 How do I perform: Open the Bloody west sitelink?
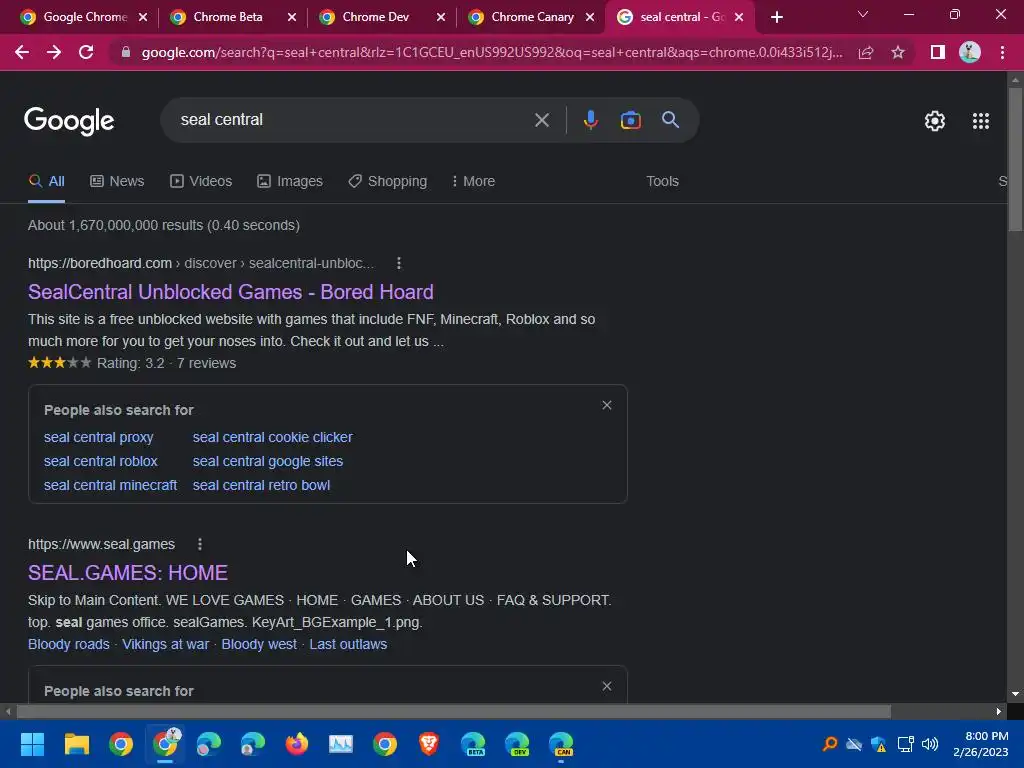(x=259, y=644)
